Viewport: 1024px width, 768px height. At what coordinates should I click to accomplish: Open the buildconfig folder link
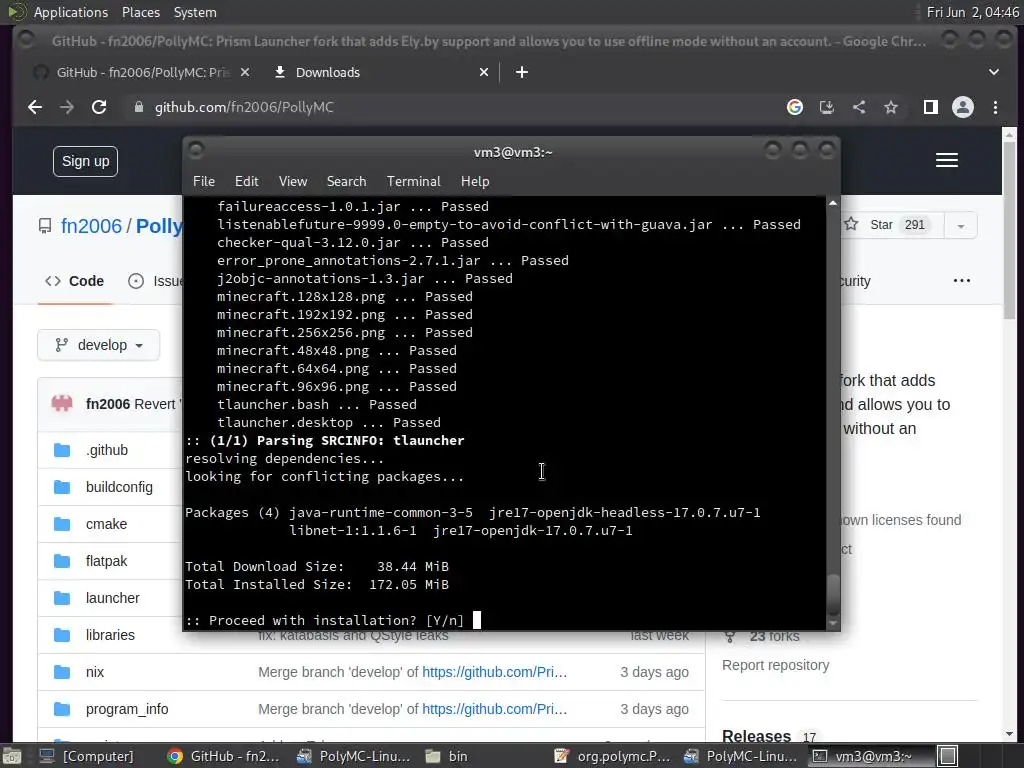[119, 487]
